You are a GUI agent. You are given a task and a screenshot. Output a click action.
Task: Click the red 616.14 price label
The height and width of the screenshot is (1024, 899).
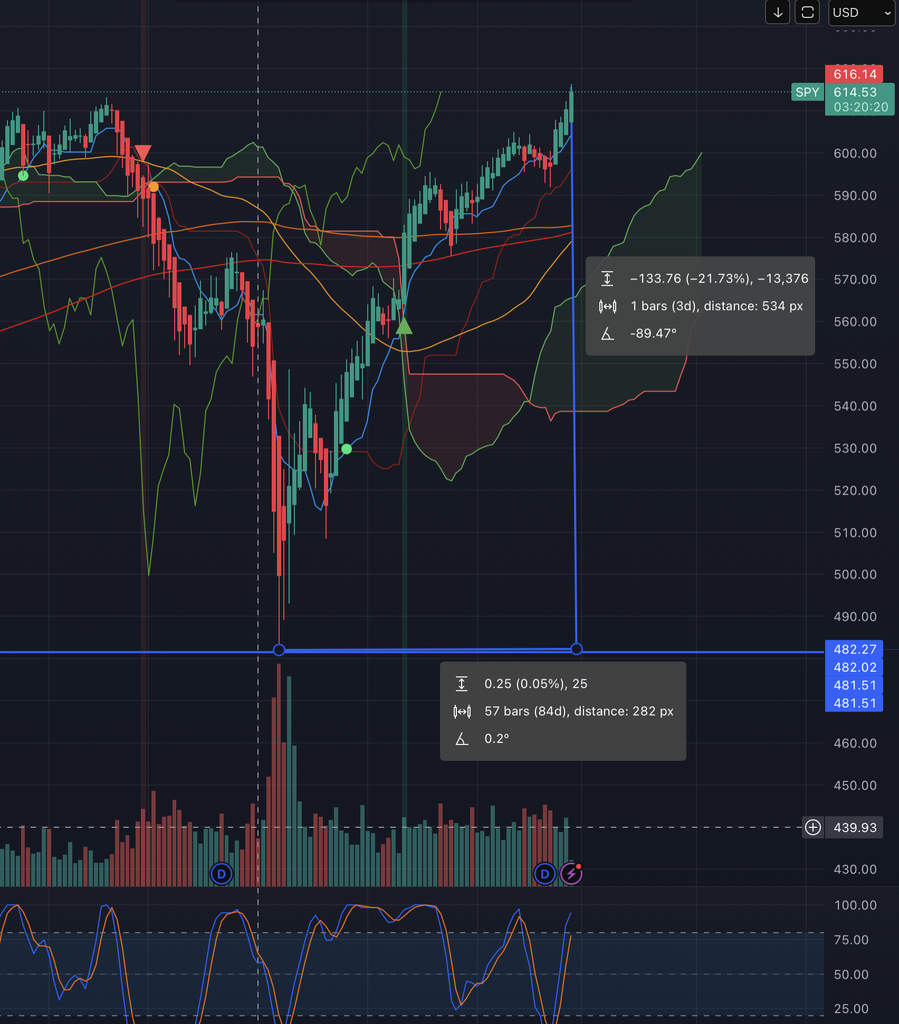click(854, 74)
